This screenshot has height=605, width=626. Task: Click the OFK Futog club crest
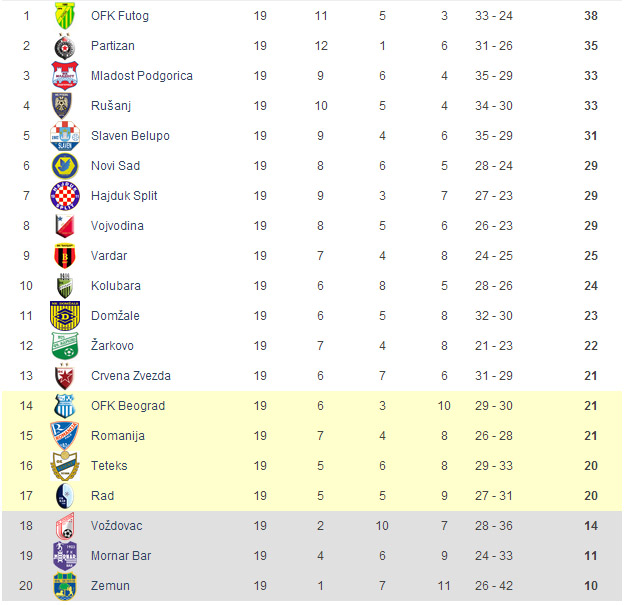pos(65,16)
